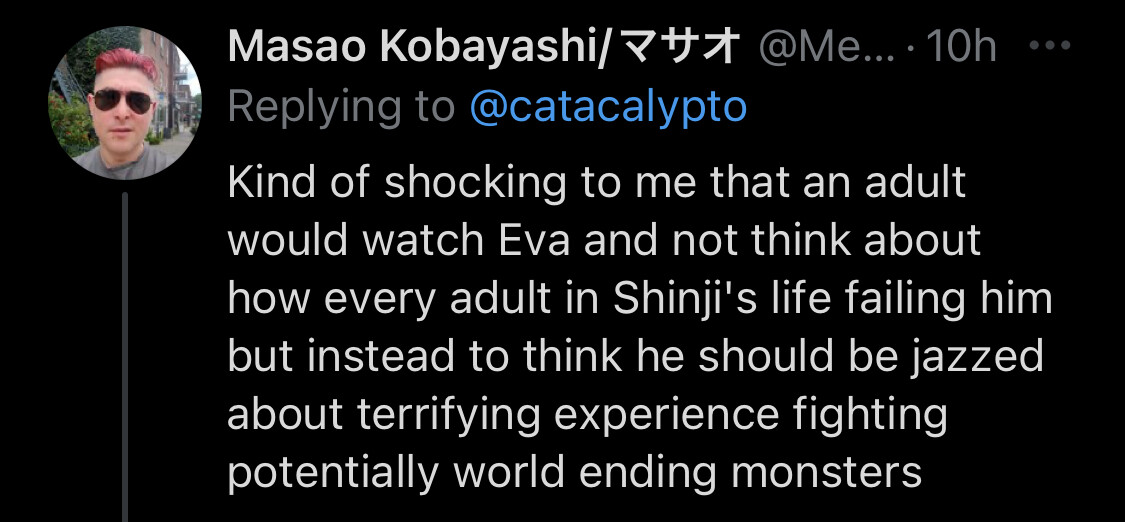Click the "Replying to" label

pyautogui.click(x=342, y=107)
